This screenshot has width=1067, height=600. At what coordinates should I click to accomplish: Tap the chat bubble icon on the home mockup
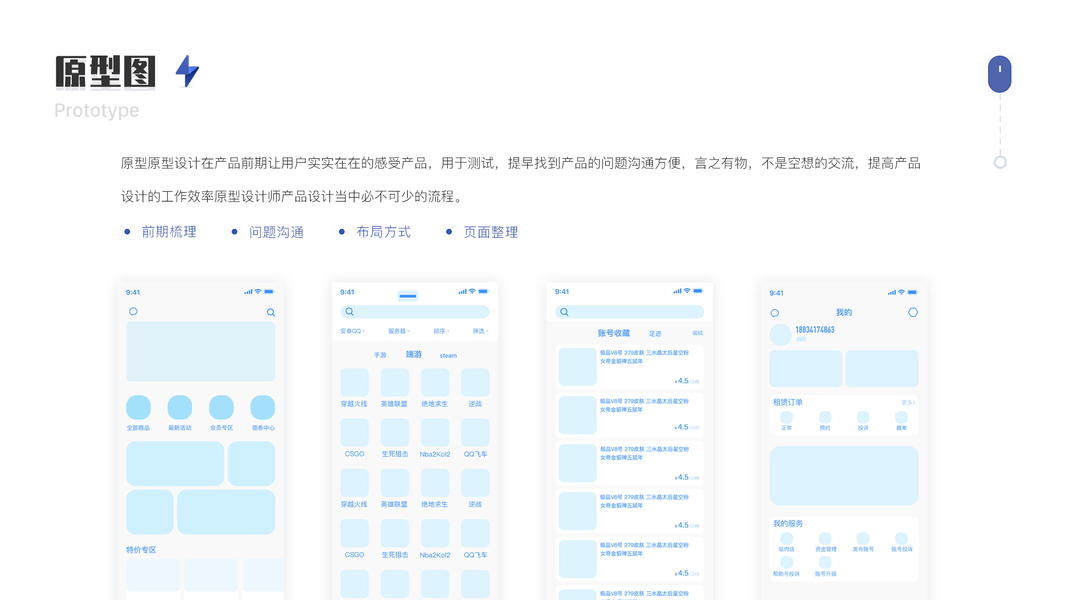[x=133, y=312]
